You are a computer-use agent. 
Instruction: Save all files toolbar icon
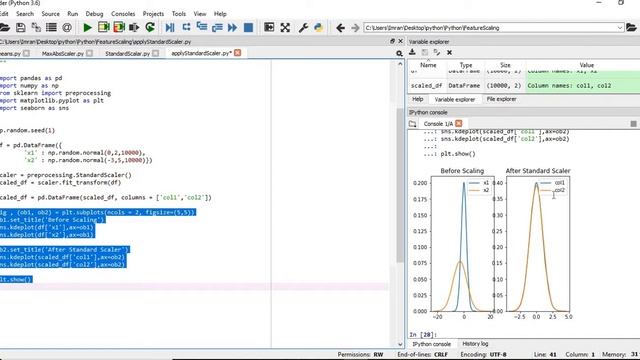36,28
